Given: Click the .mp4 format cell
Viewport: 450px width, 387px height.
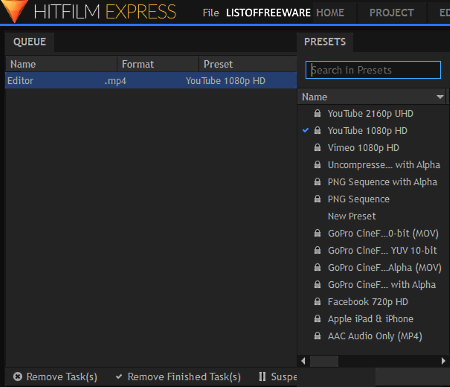Looking at the screenshot, I should pyautogui.click(x=115, y=81).
